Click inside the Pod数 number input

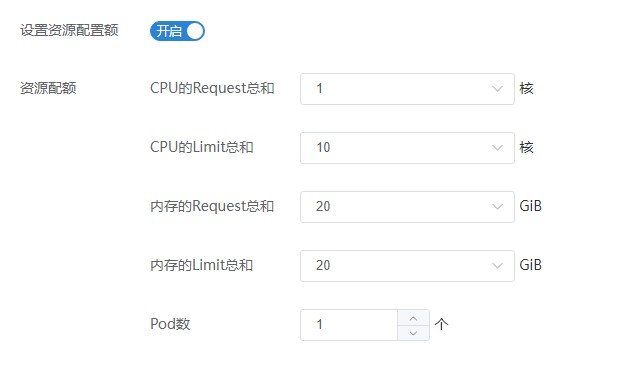[x=349, y=325]
